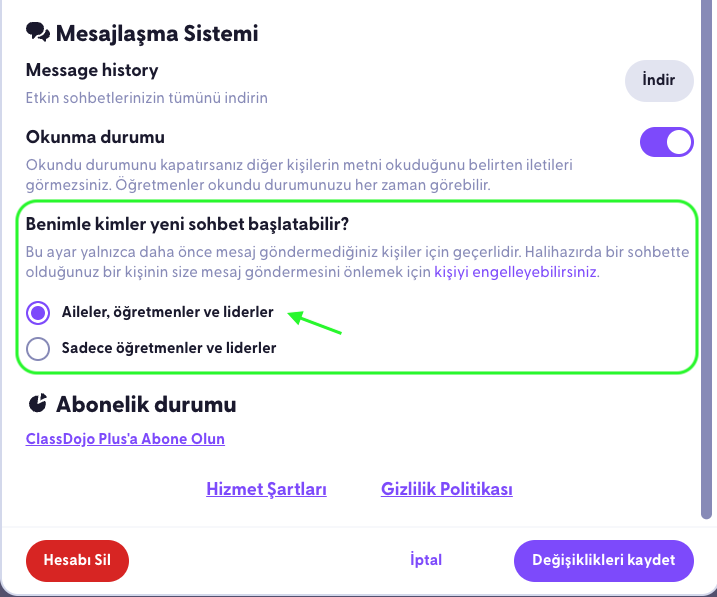The width and height of the screenshot is (717, 597).
Task: Cancel changes with the İptal button
Action: tap(426, 560)
